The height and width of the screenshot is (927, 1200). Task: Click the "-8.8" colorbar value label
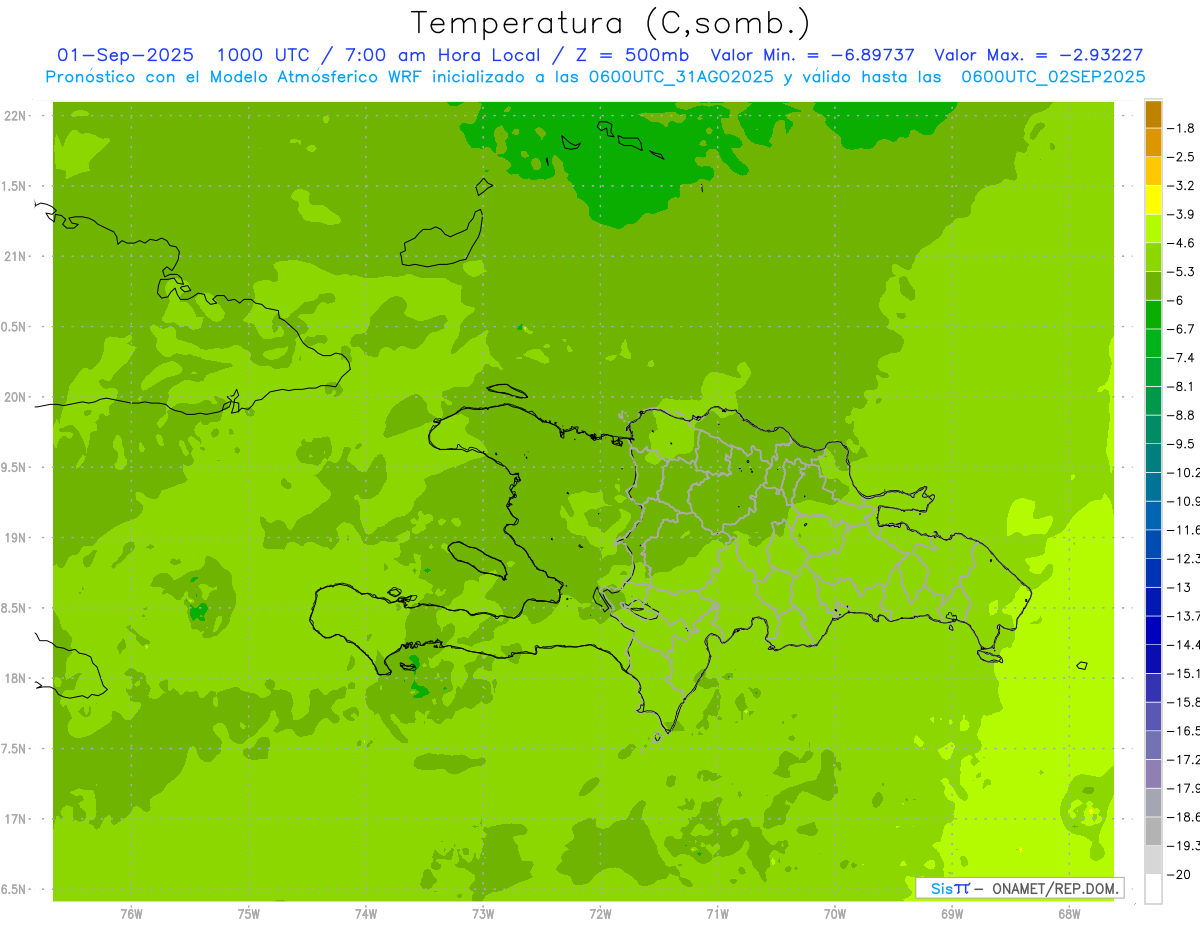pos(1180,415)
